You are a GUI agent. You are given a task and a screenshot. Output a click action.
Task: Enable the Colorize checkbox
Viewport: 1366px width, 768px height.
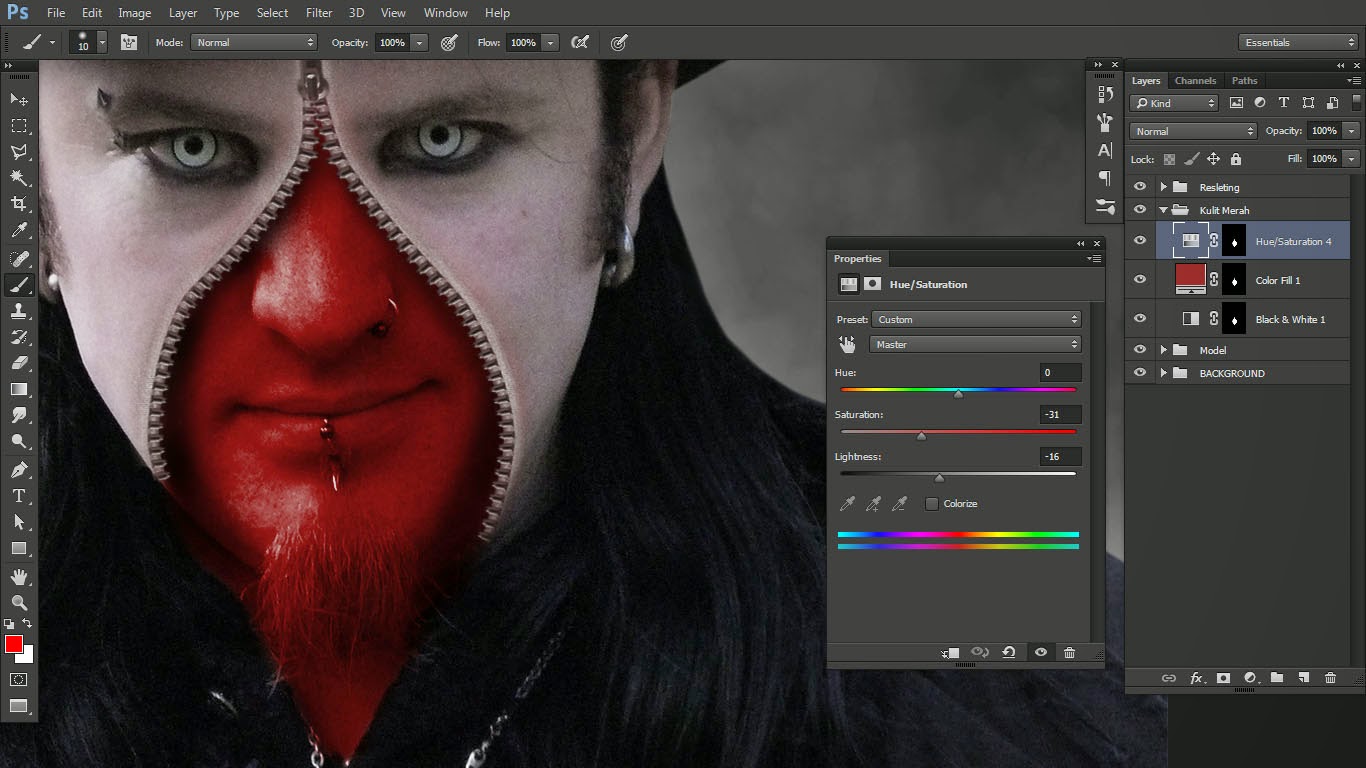click(x=932, y=504)
